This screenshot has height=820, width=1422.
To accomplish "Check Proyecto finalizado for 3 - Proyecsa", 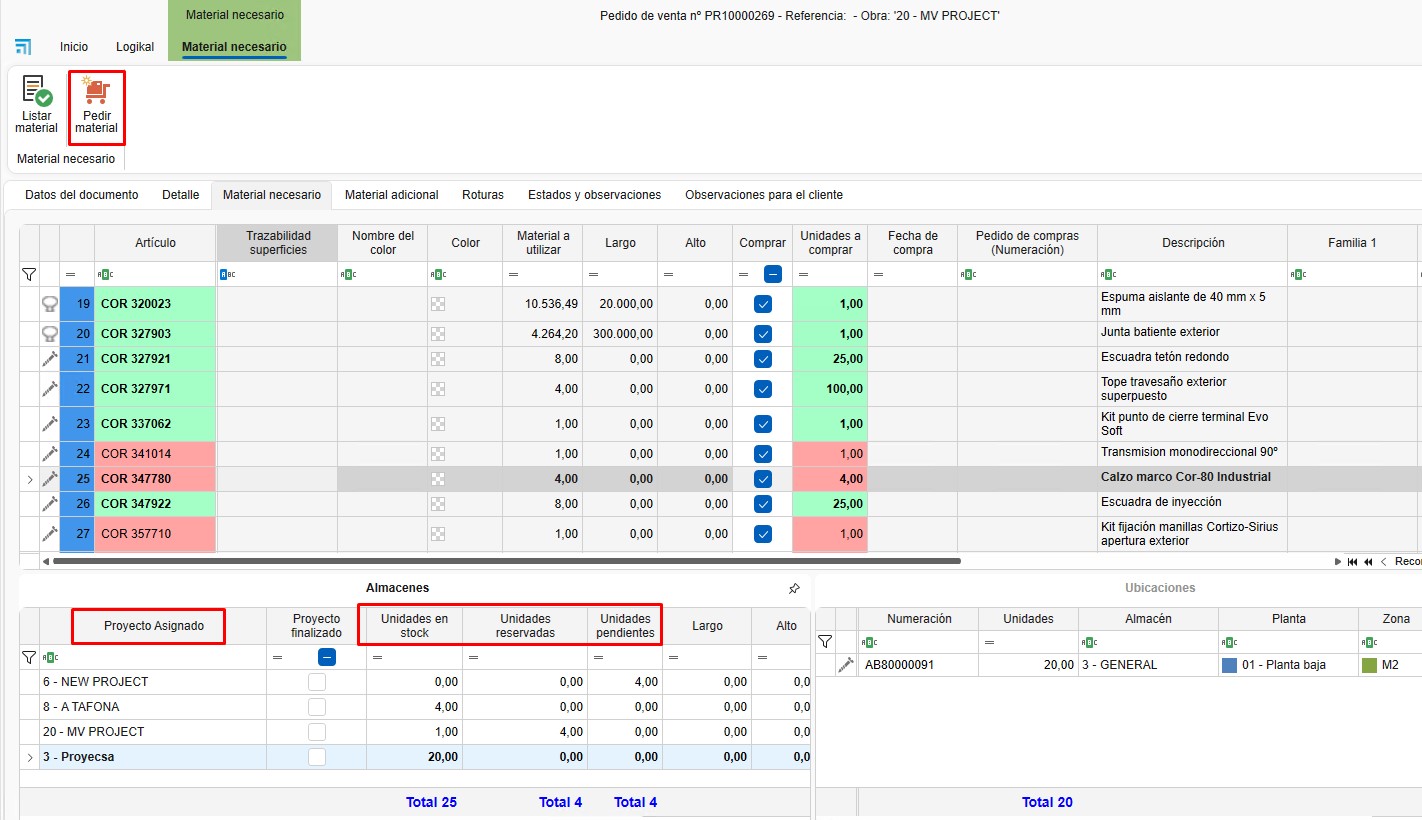I will [317, 757].
